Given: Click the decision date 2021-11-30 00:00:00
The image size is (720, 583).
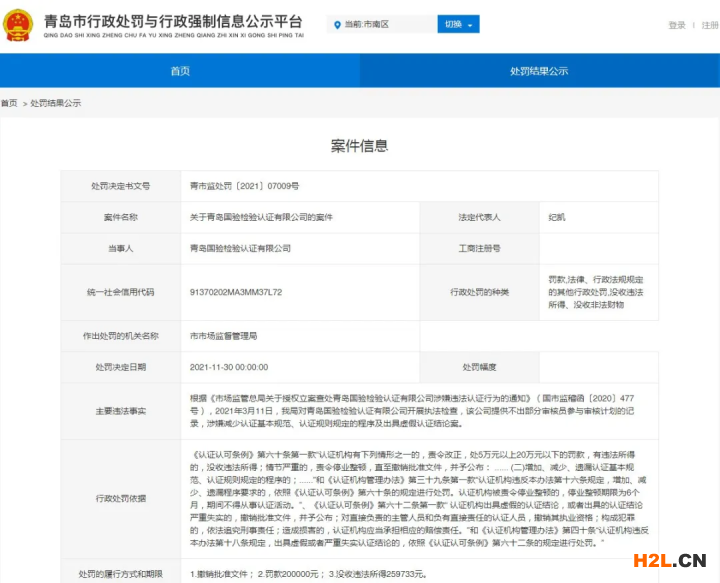Looking at the screenshot, I should (229, 367).
